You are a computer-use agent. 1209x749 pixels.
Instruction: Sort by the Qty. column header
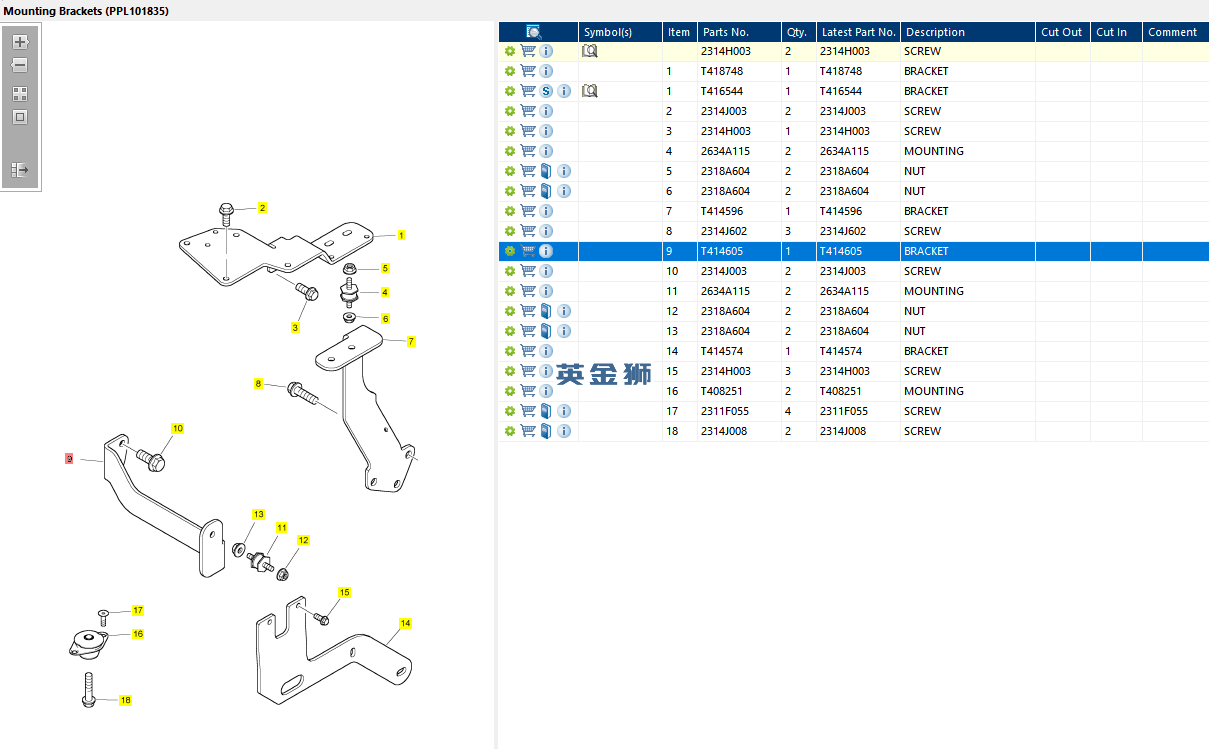tap(798, 32)
